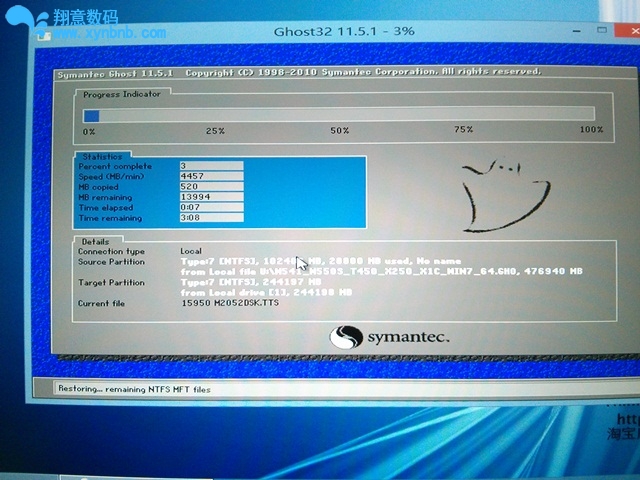Click the 0% progress marker
This screenshot has height=480, width=640.
pos(89,132)
